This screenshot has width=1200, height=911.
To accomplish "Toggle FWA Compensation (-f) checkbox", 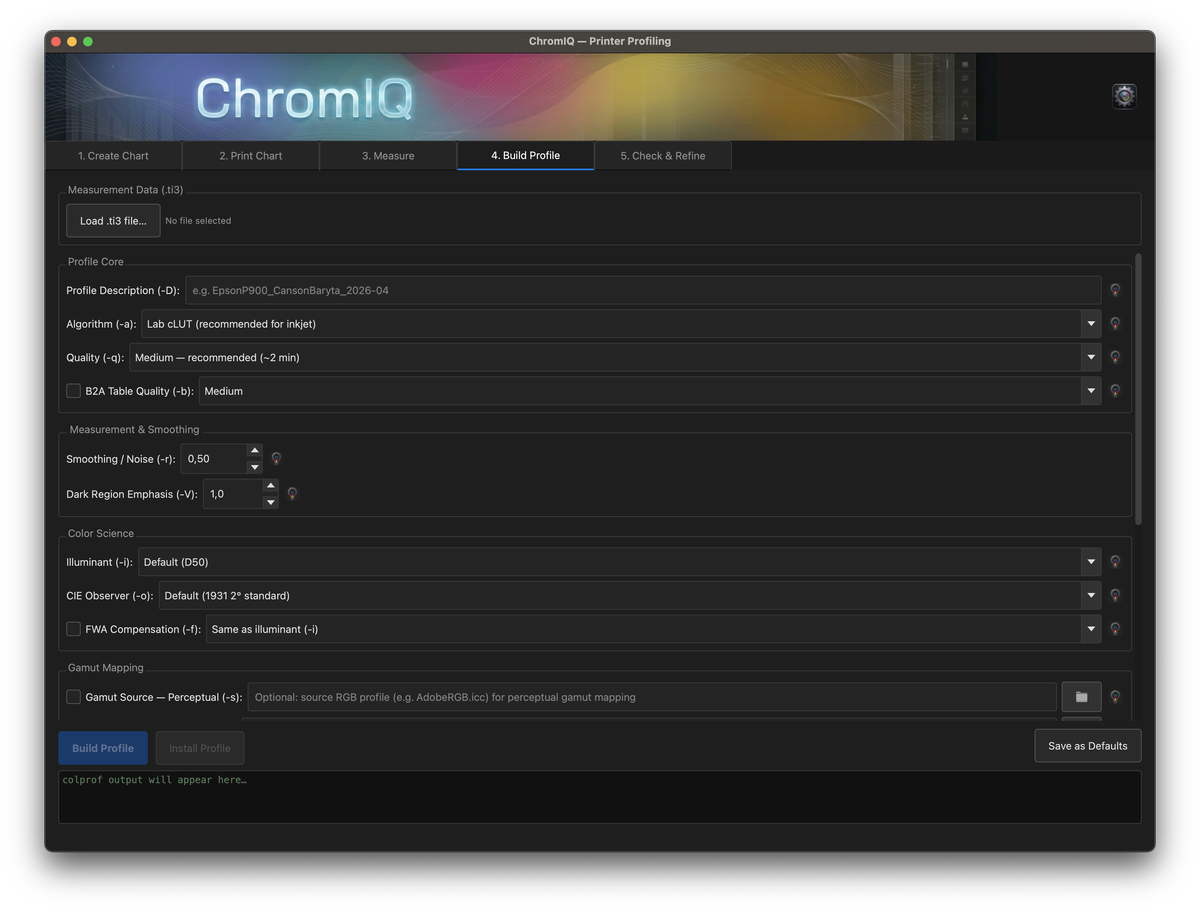I will 74,629.
